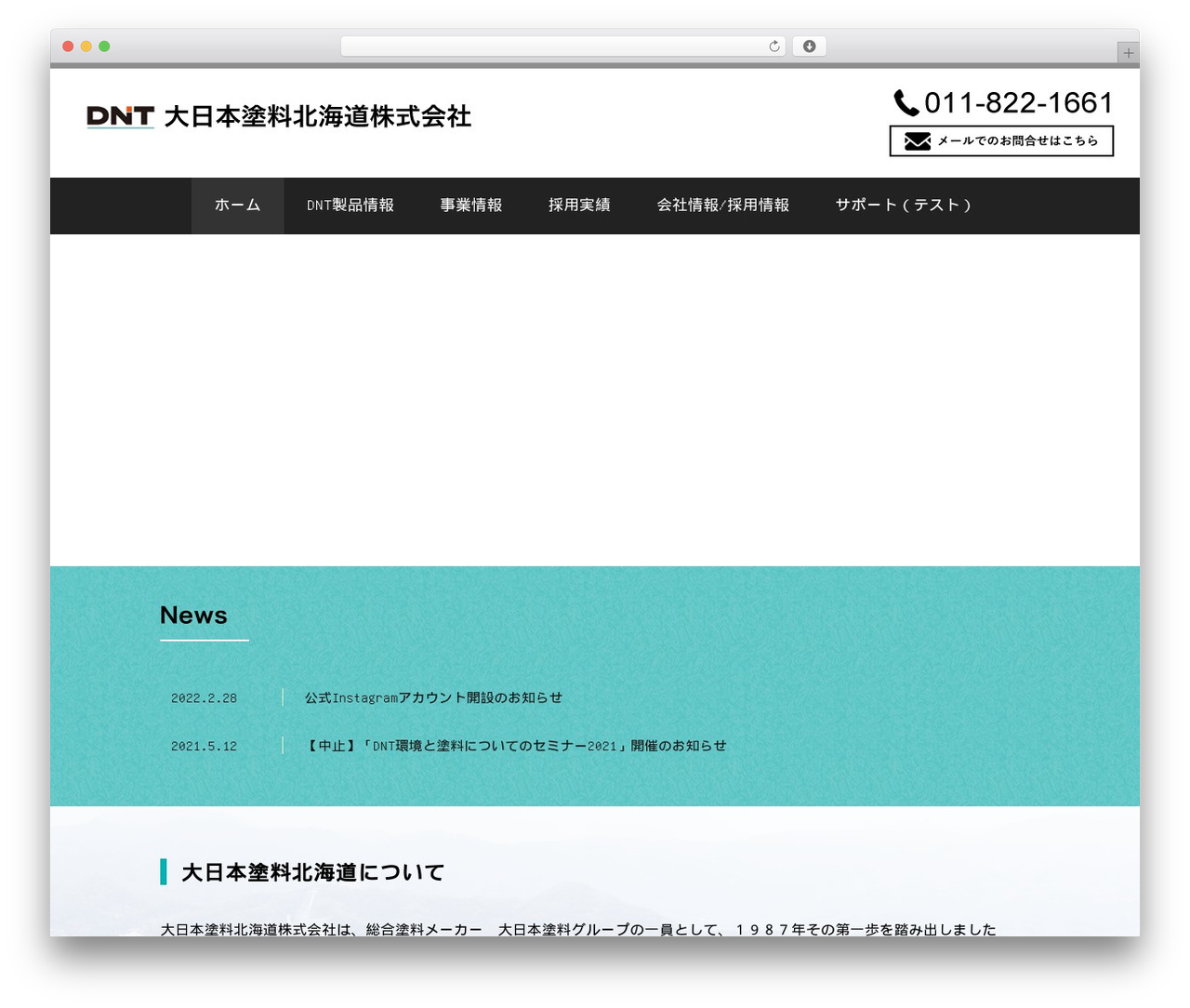
Task: Go to the 採用実績 menu item
Action: pos(579,206)
